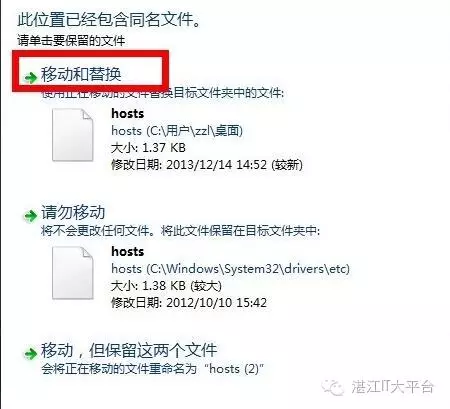Screen dimensions: 450x409
Task: Click the 大小: 1.38 KB (较大) text
Action: (x=166, y=286)
